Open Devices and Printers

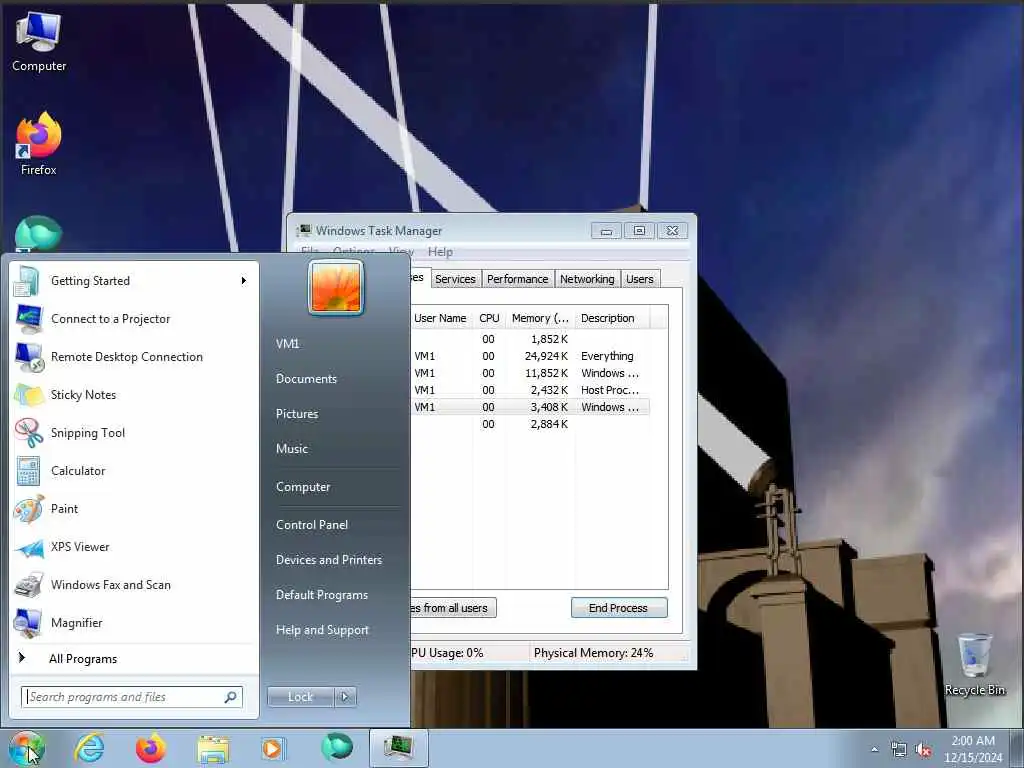(x=329, y=560)
